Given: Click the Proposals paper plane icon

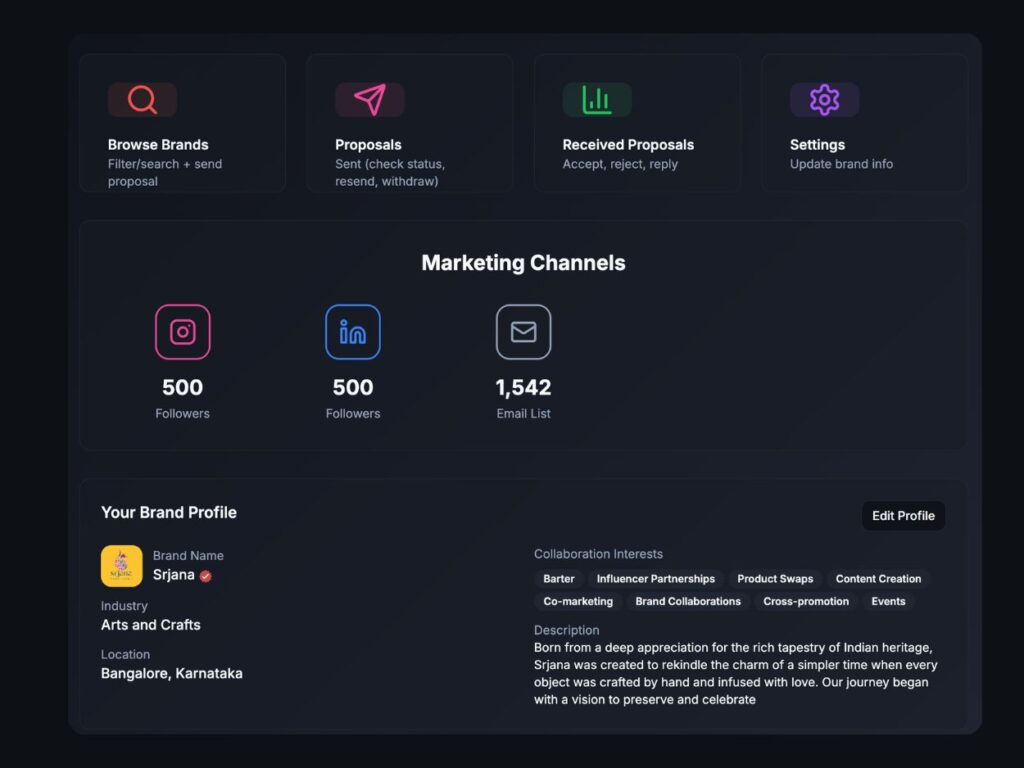Looking at the screenshot, I should click(370, 100).
